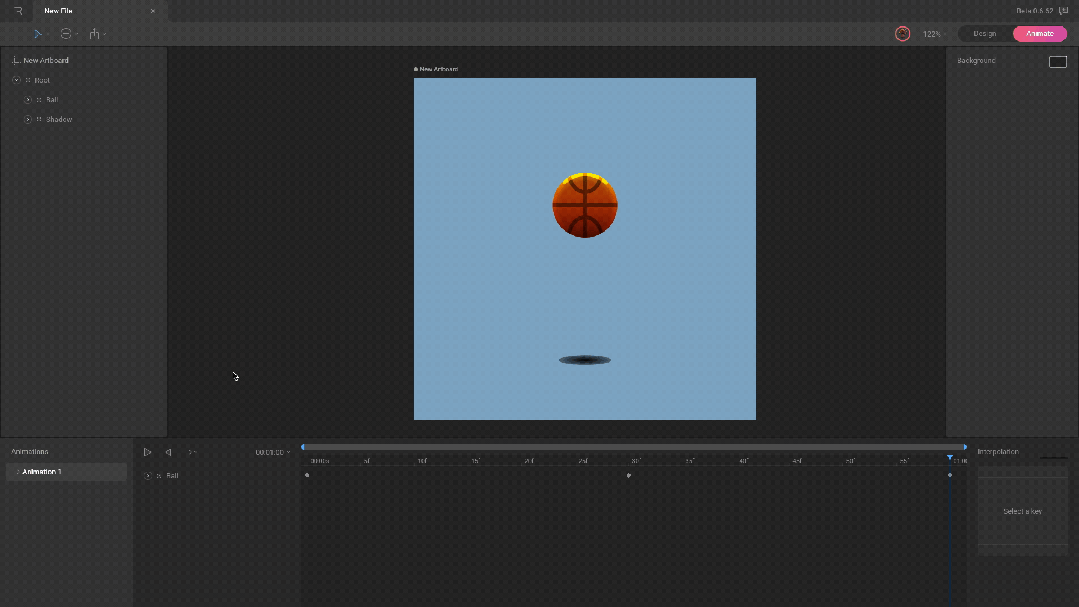Select Animation 1 in animations list
The width and height of the screenshot is (1079, 607).
pos(66,472)
